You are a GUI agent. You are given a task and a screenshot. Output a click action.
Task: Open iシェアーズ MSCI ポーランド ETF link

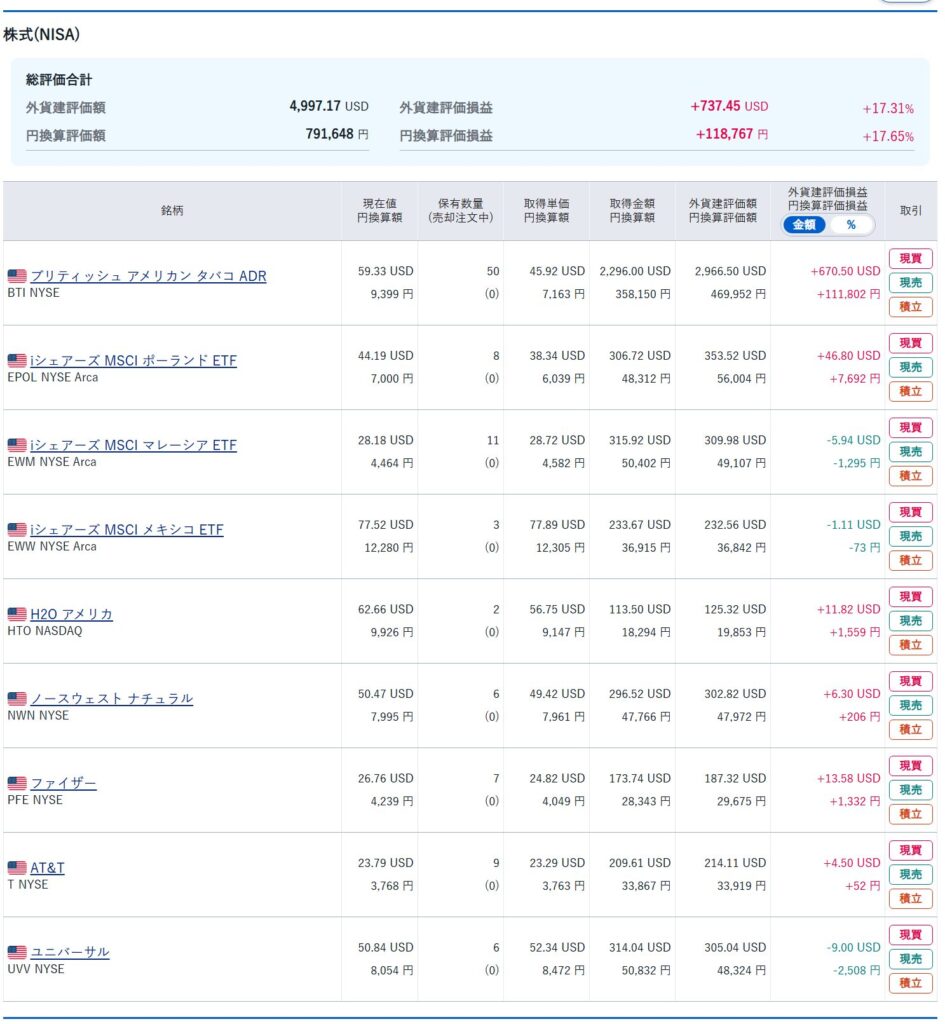pyautogui.click(x=133, y=360)
